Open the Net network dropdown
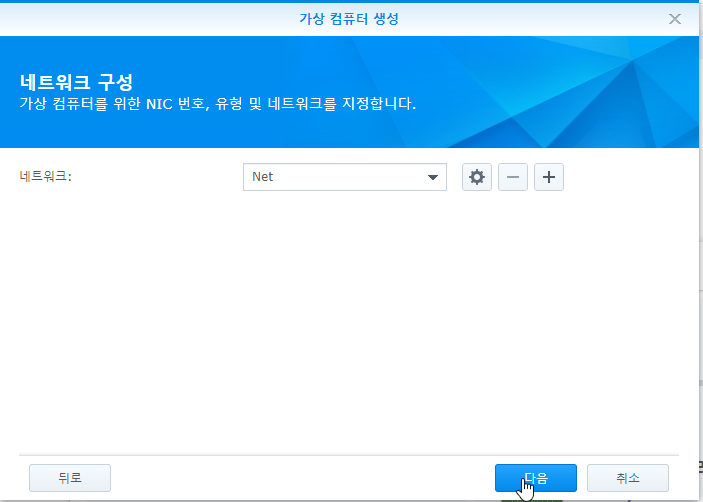 (345, 177)
